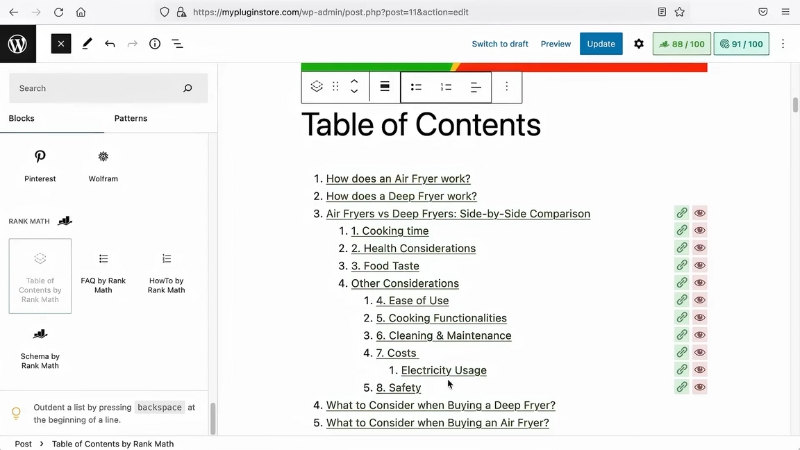Select Post in the breadcrumb
Screen dimensions: 800x450
pos(23,444)
